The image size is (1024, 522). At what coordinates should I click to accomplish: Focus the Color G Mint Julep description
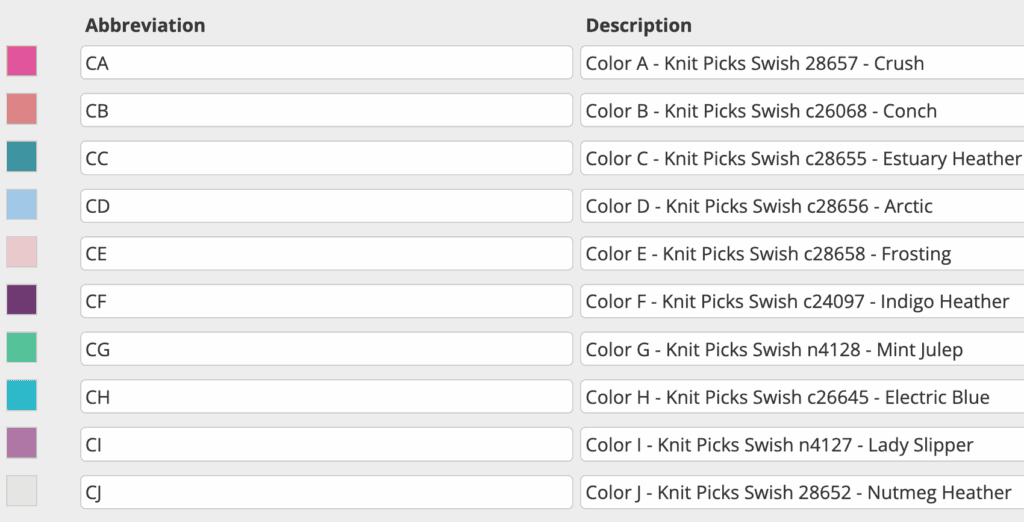(802, 349)
